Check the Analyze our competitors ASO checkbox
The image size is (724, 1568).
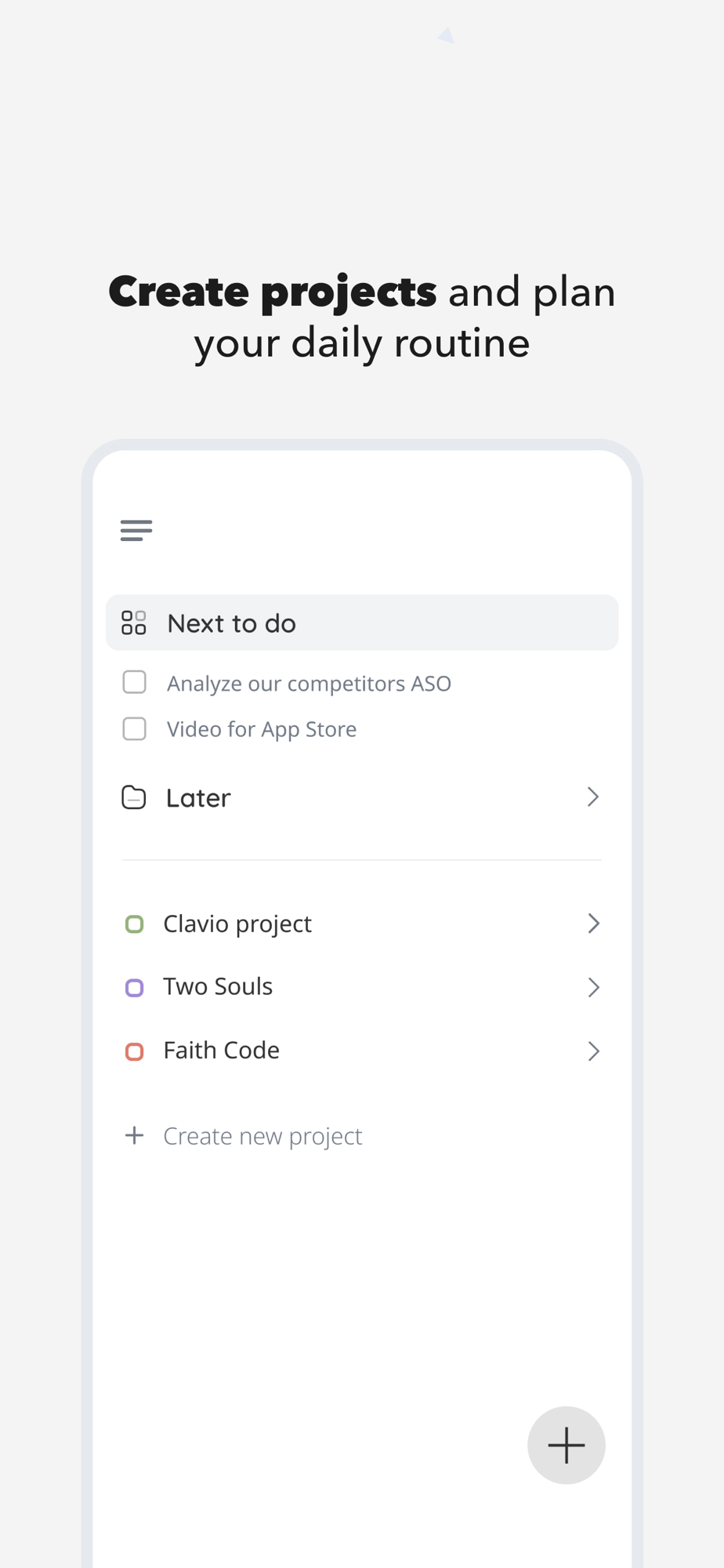pos(135,682)
